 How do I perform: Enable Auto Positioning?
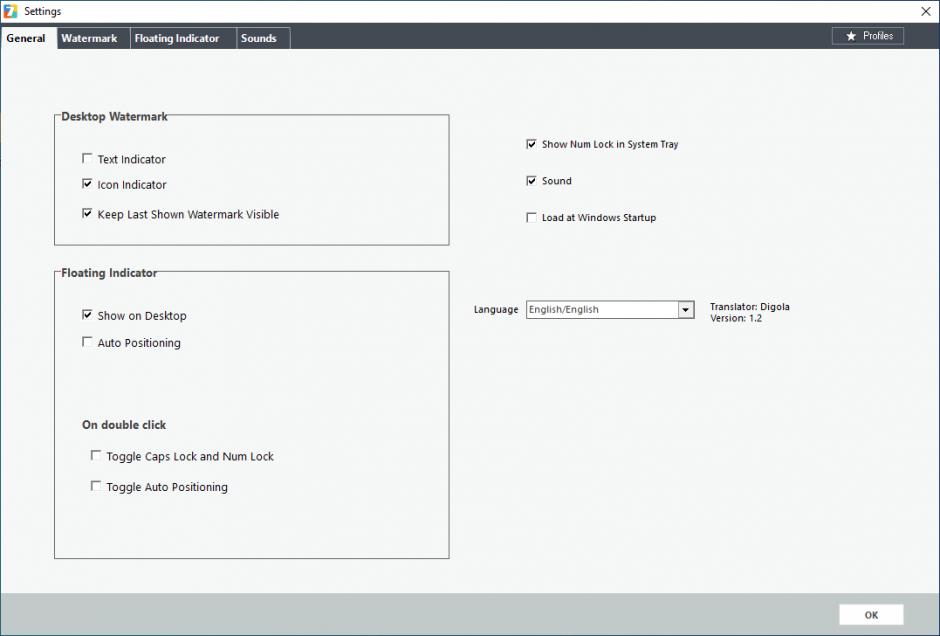tap(87, 342)
